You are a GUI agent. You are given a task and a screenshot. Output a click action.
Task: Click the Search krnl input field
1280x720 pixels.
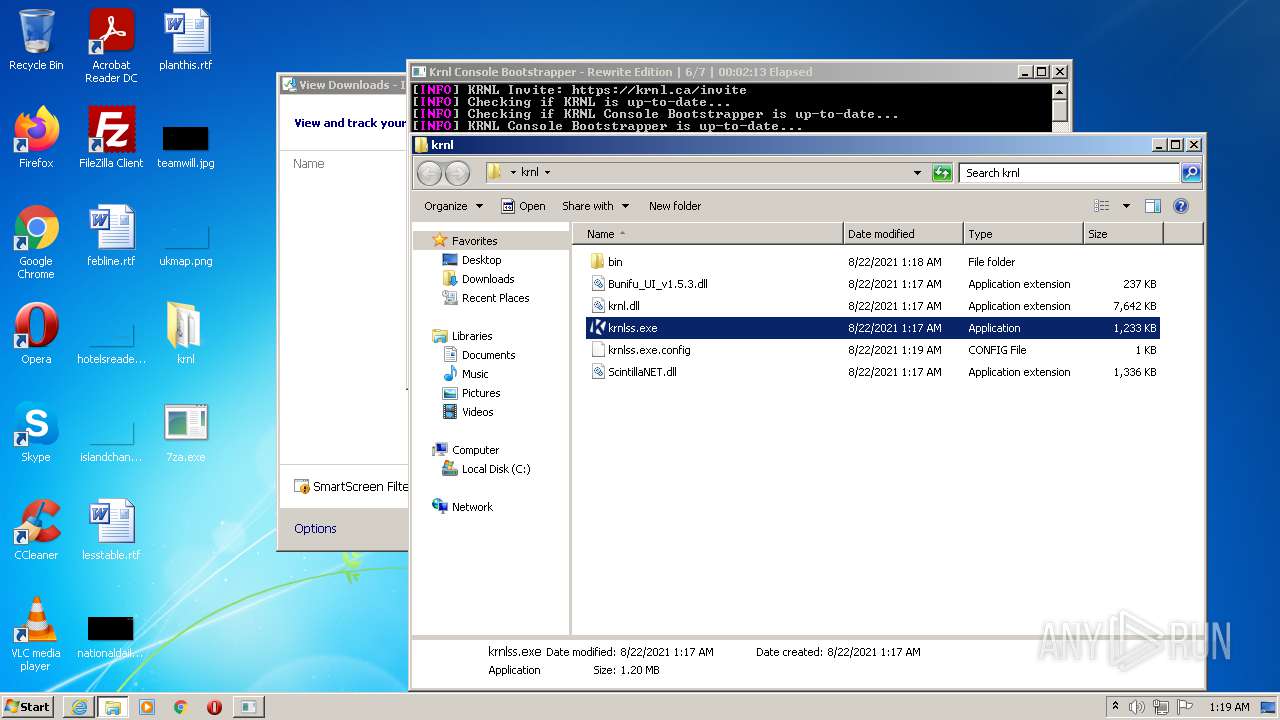[x=1069, y=173]
